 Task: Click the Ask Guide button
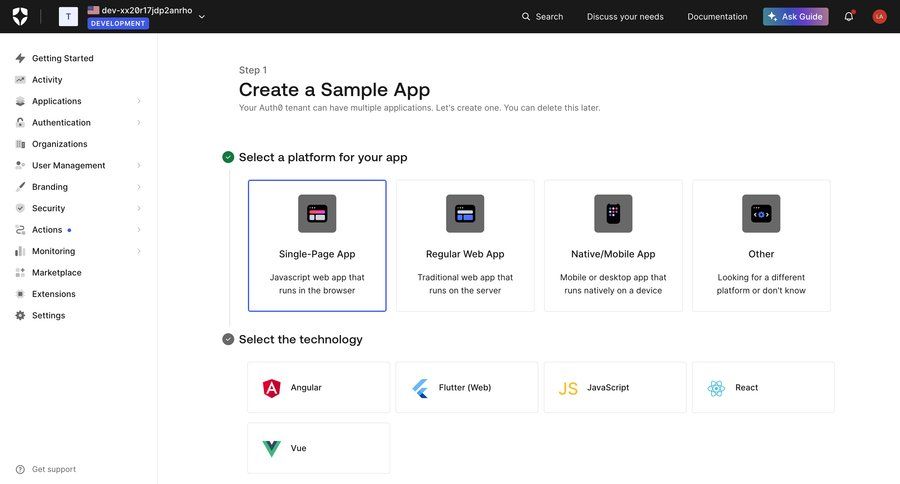[796, 17]
